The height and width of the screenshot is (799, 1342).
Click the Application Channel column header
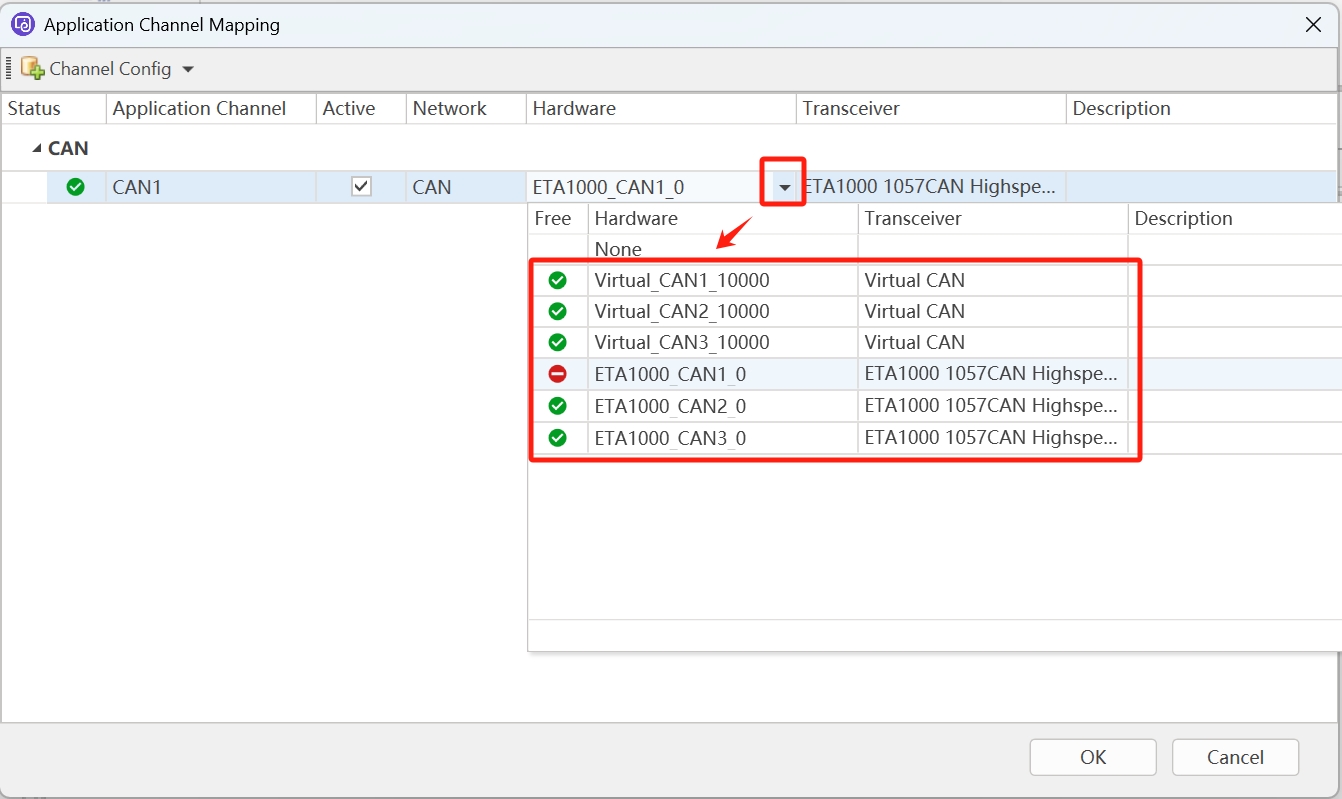point(200,109)
